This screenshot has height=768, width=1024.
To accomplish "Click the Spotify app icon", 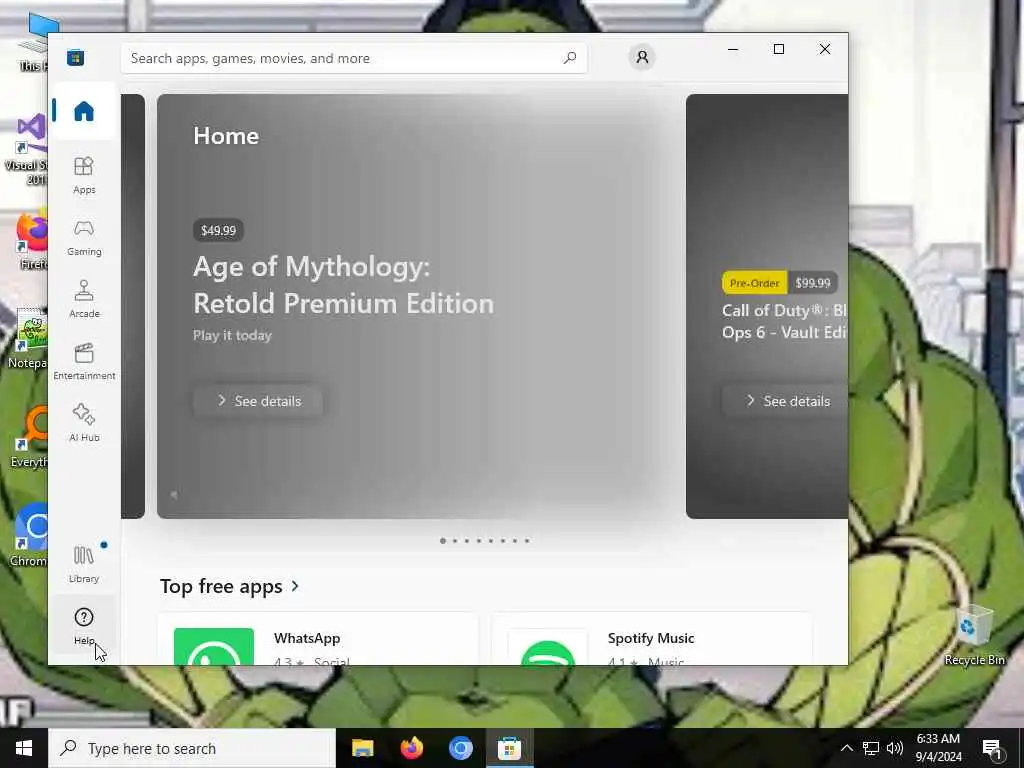I will point(548,647).
